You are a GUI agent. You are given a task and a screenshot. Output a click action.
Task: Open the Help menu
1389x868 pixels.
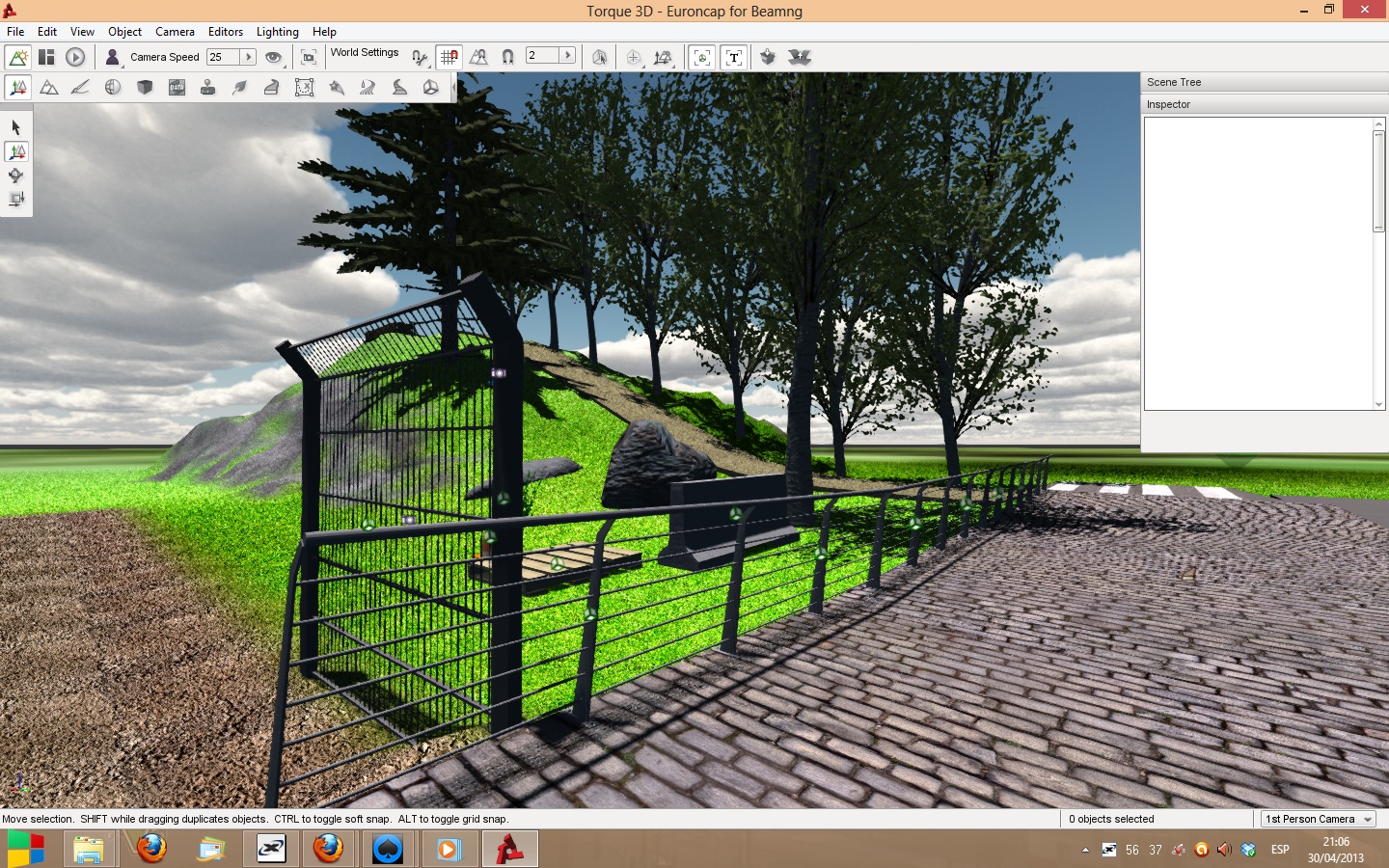pyautogui.click(x=325, y=32)
